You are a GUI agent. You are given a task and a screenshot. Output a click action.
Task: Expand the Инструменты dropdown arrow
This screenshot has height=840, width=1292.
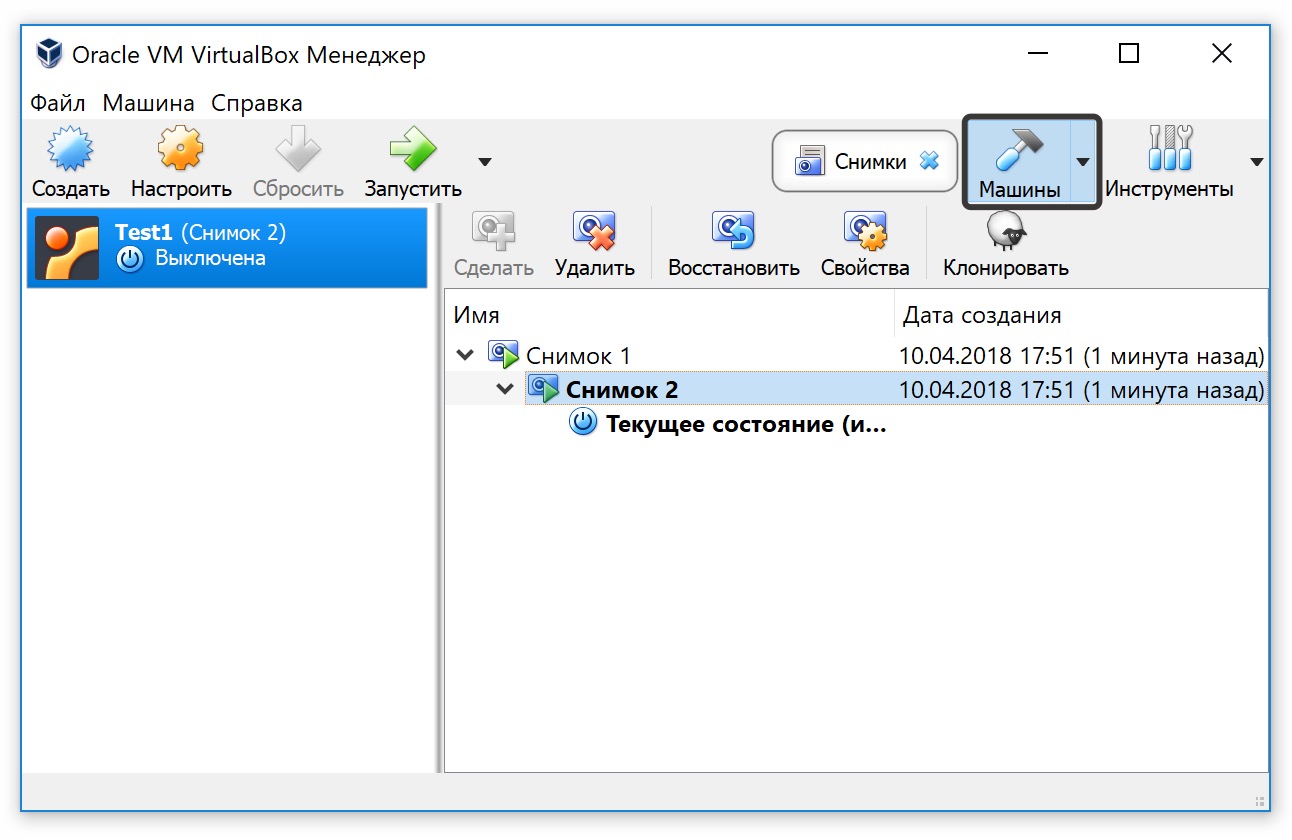click(x=1257, y=162)
